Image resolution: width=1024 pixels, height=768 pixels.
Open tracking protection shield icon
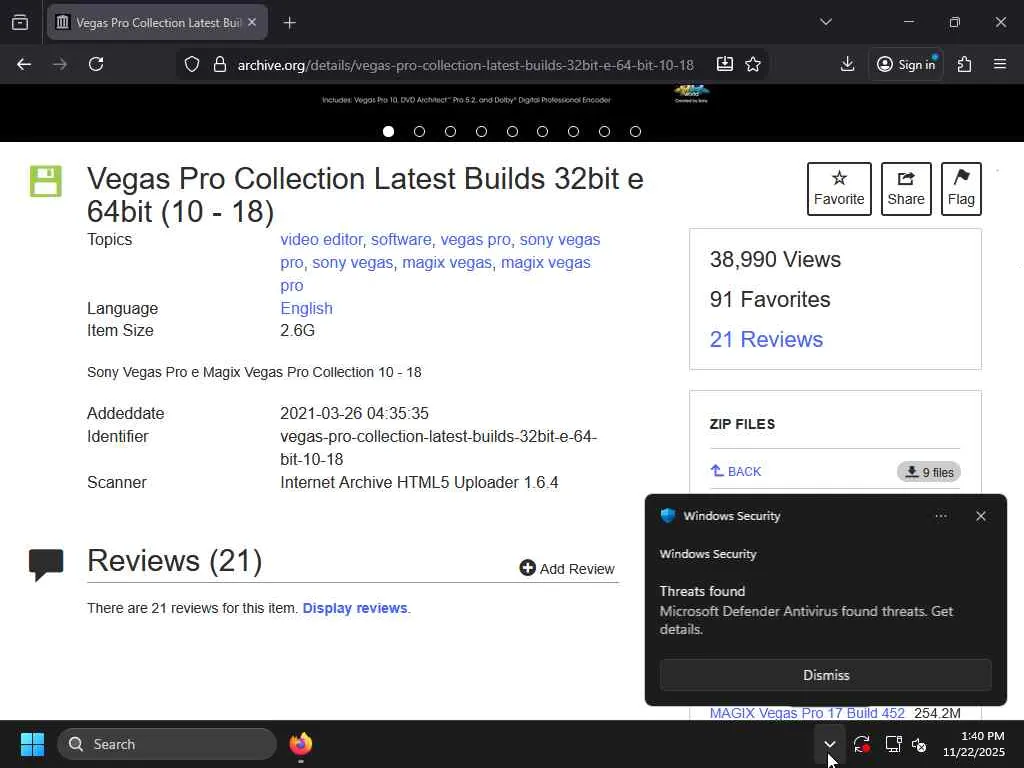tap(191, 65)
